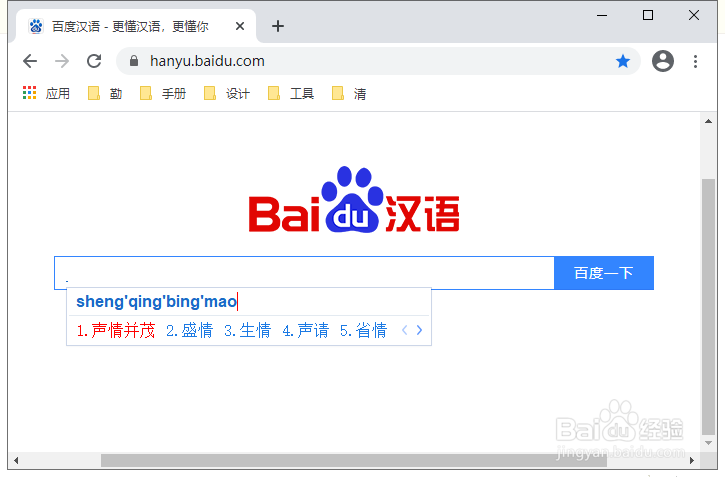Viewport: 725px width, 477px height.
Task: Click the hanyu.baidu.com address bar
Action: click(378, 61)
